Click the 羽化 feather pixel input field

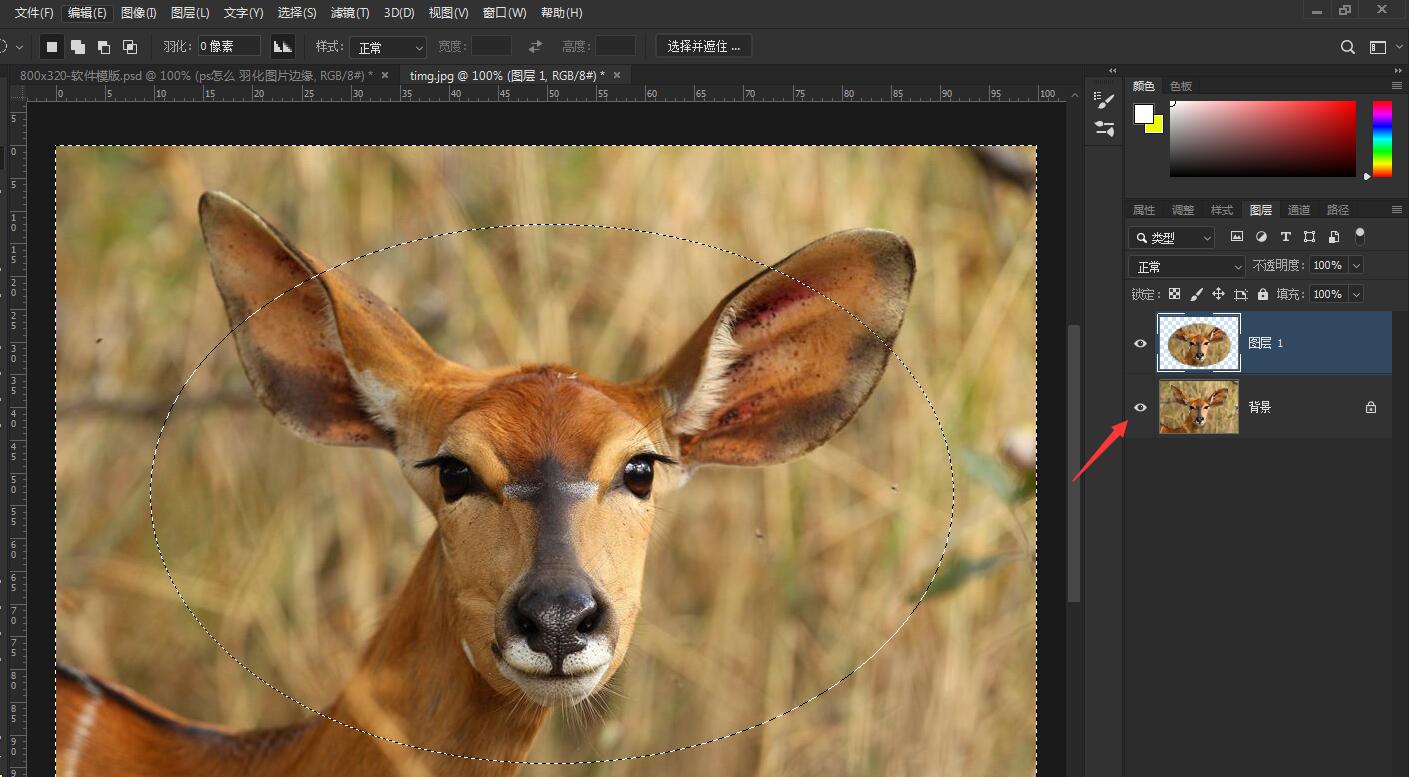pyautogui.click(x=229, y=46)
